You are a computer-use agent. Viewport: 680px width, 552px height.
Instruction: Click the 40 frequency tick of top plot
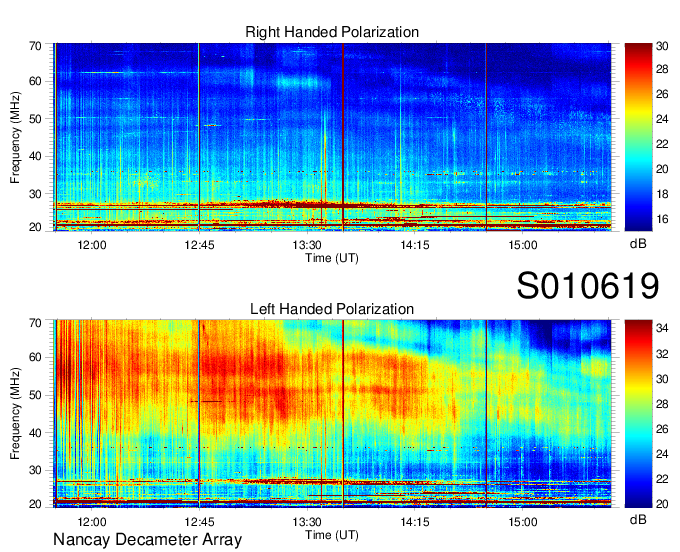[36, 156]
